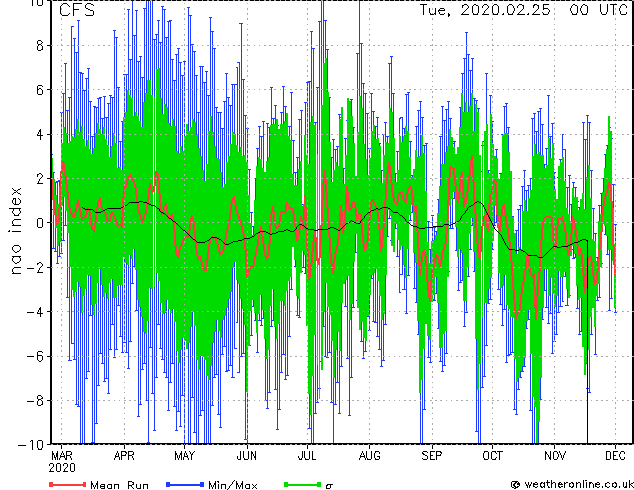The height and width of the screenshot is (490, 634).
Task: Click the DEC x-axis month label
Action: coord(615,456)
